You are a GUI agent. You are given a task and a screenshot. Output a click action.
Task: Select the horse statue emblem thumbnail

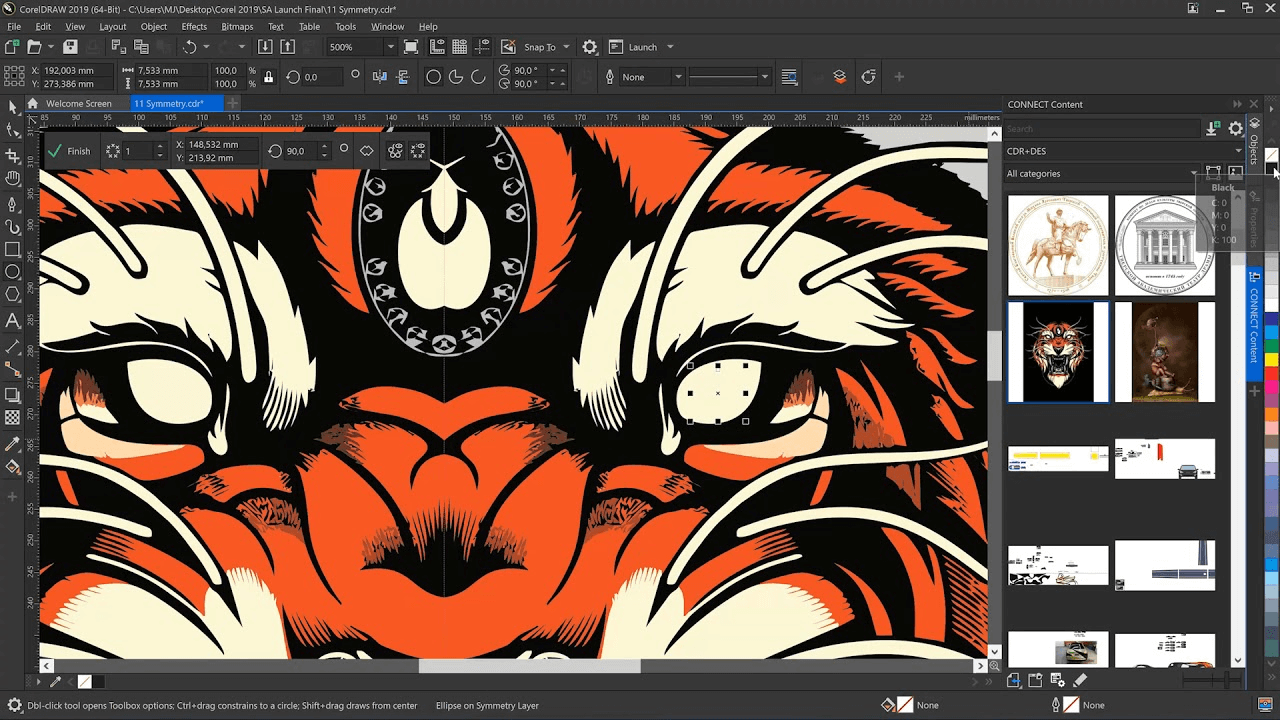point(1058,245)
